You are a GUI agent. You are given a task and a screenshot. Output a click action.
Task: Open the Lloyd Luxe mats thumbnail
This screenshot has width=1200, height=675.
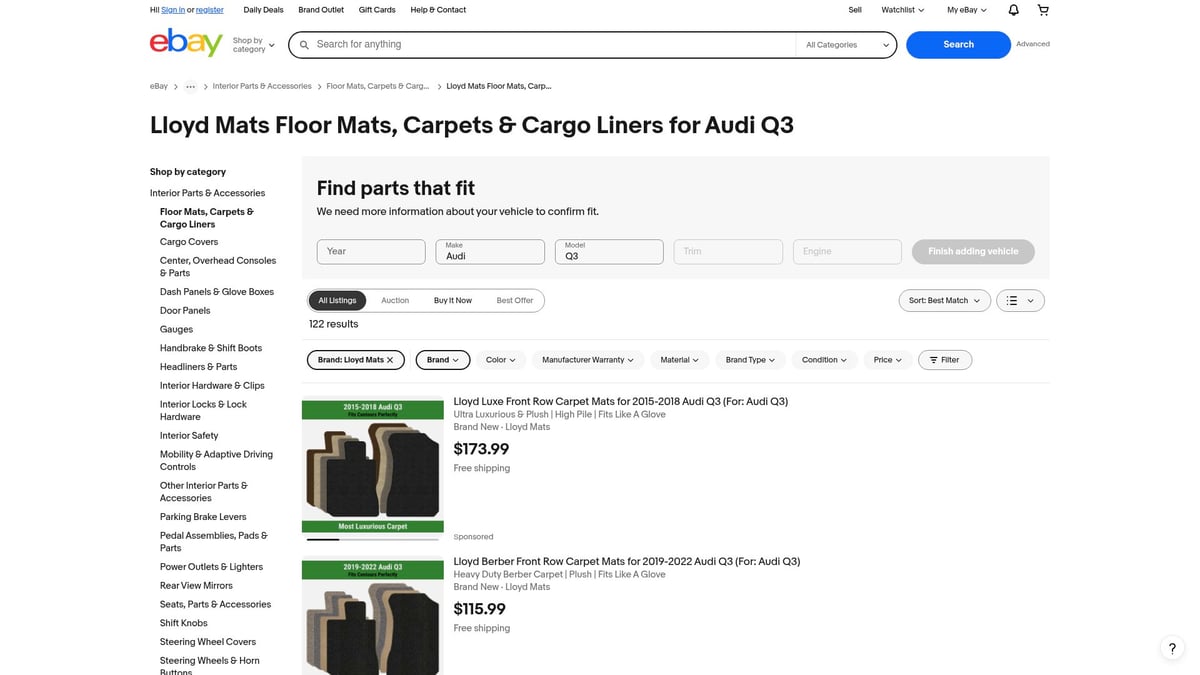[372, 468]
